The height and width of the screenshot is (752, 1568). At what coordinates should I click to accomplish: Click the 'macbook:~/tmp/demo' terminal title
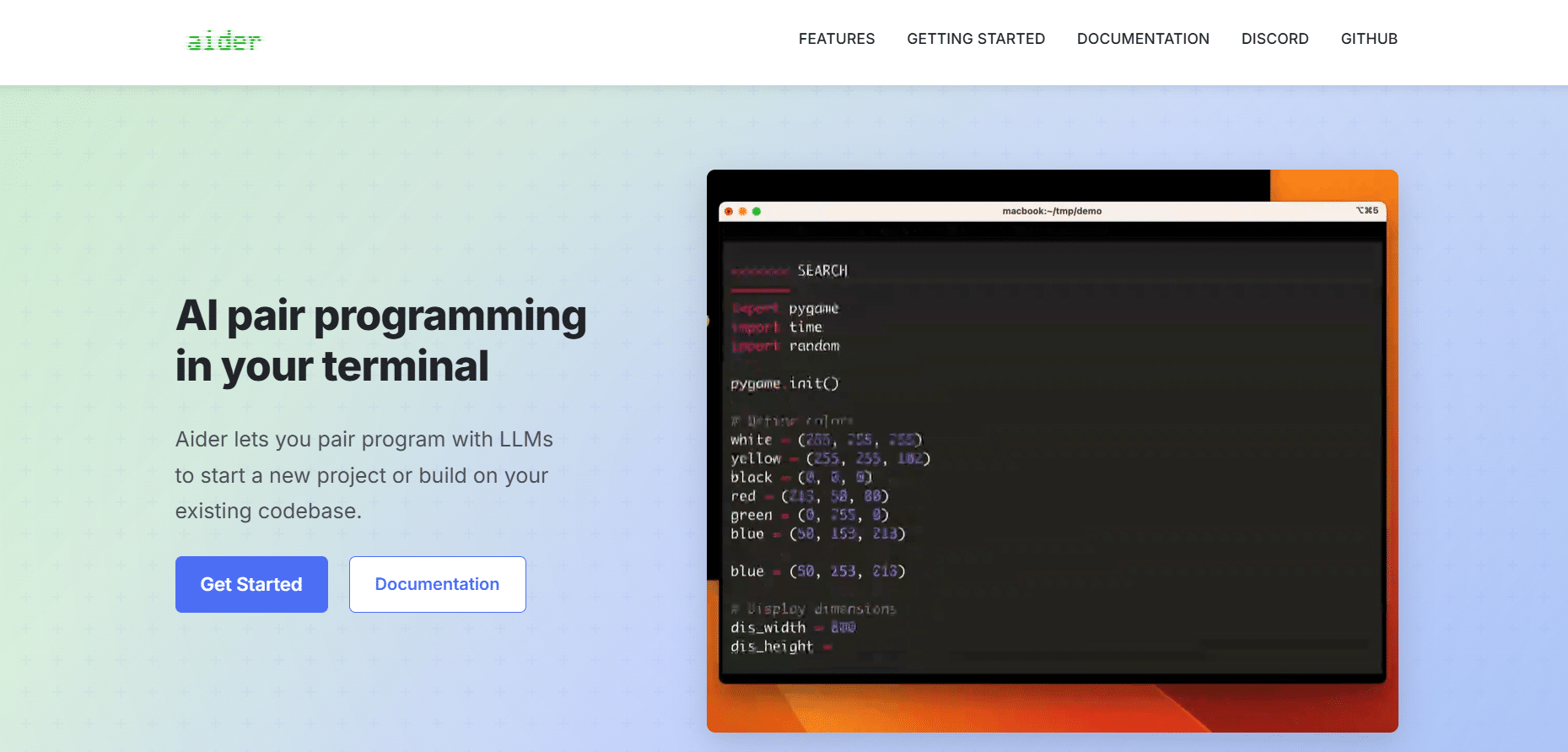pyautogui.click(x=1052, y=211)
